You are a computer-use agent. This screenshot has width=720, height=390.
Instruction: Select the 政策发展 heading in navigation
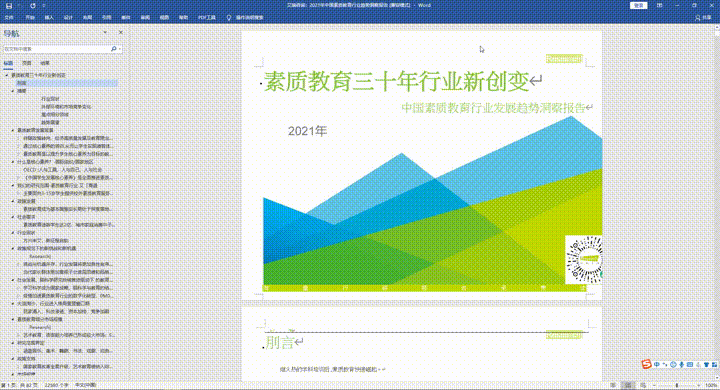pos(26,201)
